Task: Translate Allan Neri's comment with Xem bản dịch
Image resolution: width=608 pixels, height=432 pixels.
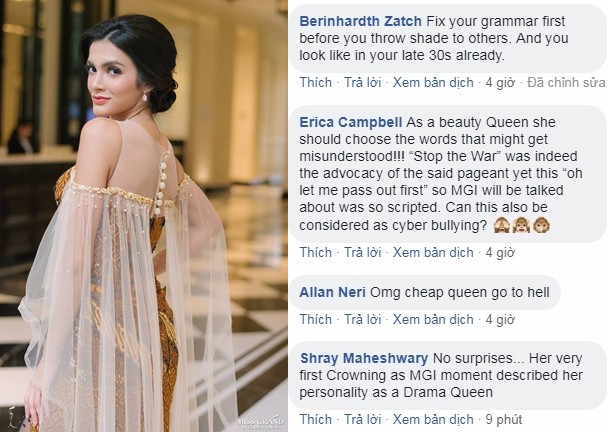Action: point(433,320)
